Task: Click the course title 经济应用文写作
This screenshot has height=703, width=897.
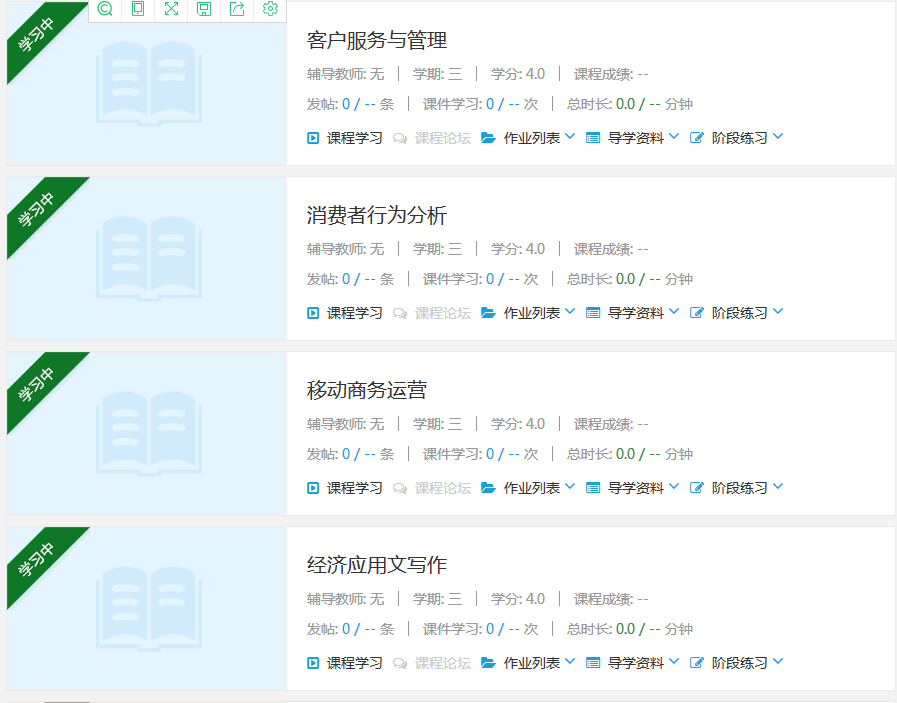Action: (x=376, y=565)
